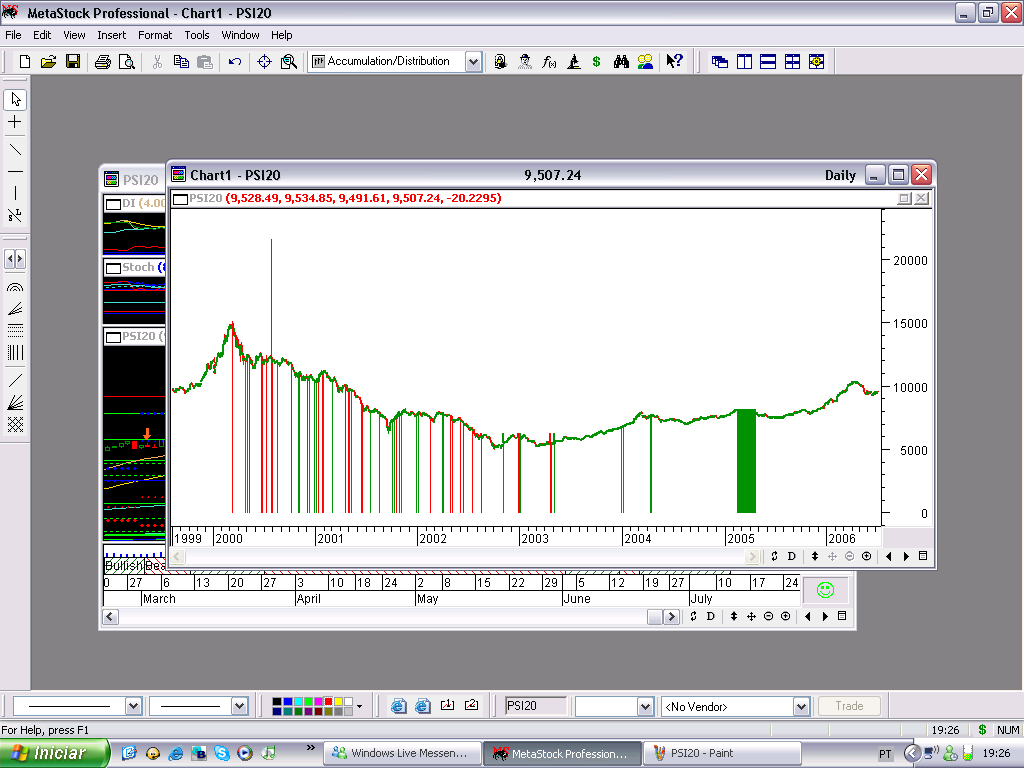The height and width of the screenshot is (768, 1024).
Task: Select the Fibonacci arcs drawing tool
Action: click(15, 286)
